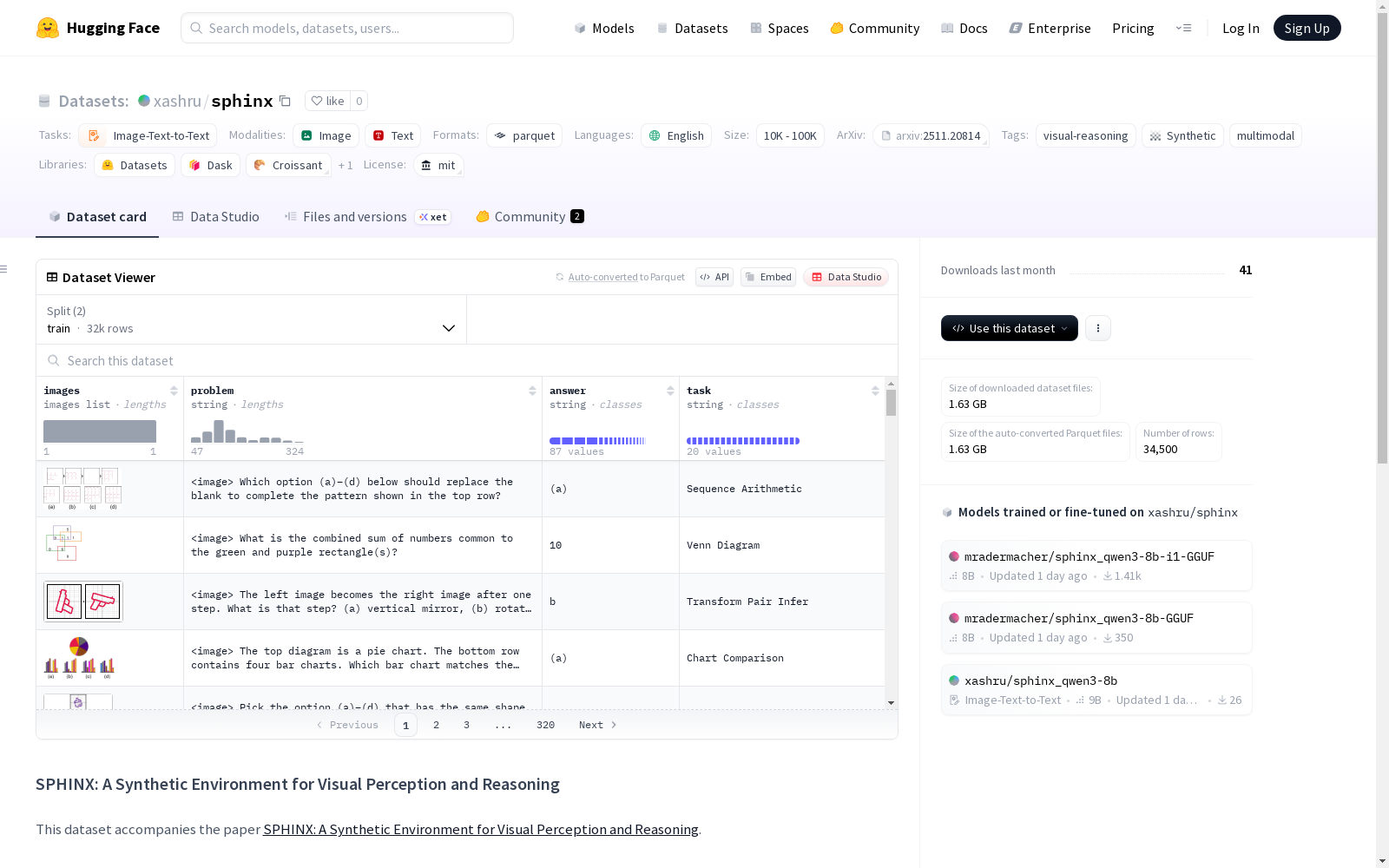The height and width of the screenshot is (868, 1389).
Task: Switch to the Dataset card tab
Action: click(x=97, y=217)
